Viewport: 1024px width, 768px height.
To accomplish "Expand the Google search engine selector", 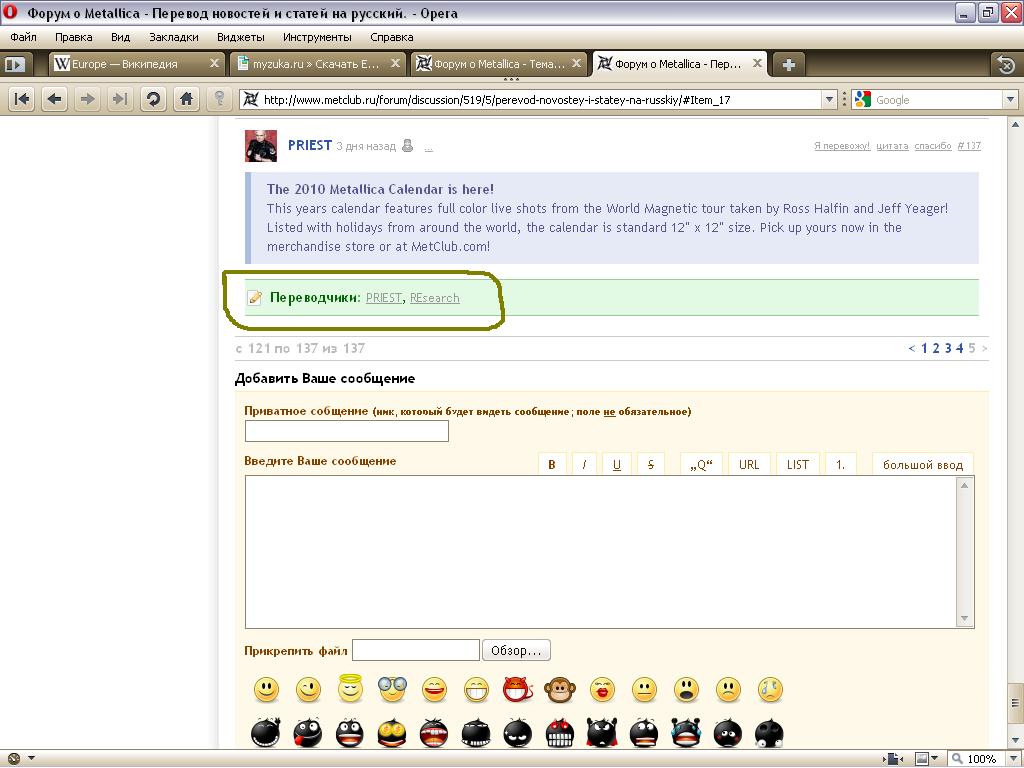I will coord(863,99).
